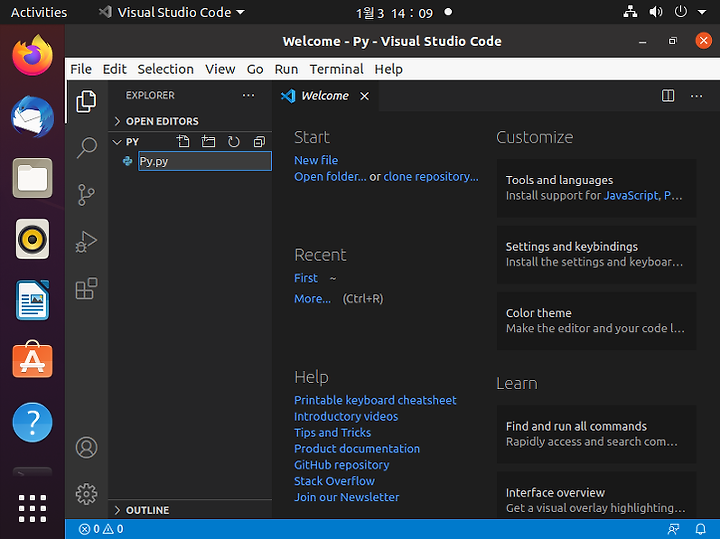Click the Settings and keybindings card
Viewport: 720px width, 539px height.
click(x=596, y=254)
